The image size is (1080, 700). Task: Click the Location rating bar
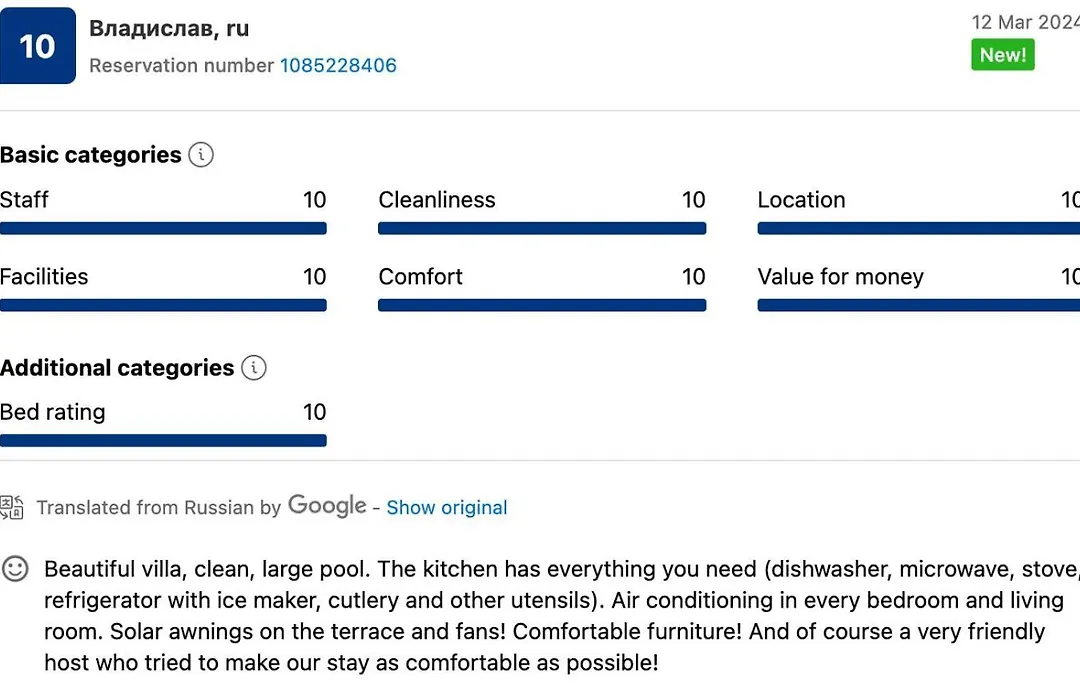[919, 229]
